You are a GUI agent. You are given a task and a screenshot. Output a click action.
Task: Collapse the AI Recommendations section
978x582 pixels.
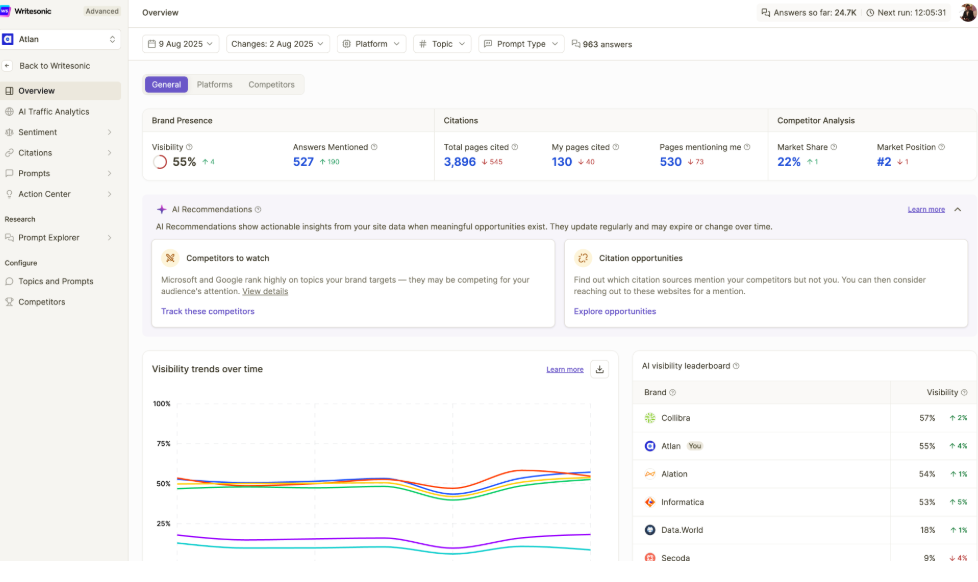tap(957, 210)
